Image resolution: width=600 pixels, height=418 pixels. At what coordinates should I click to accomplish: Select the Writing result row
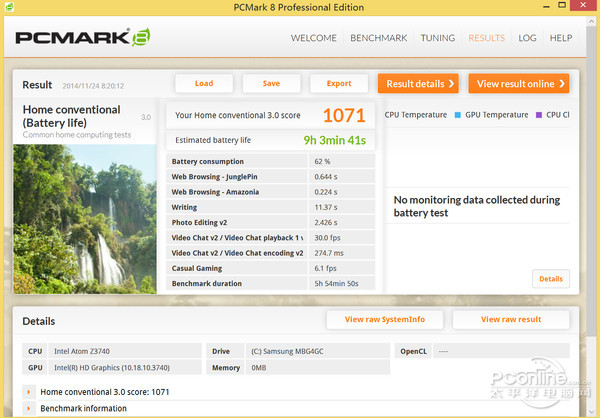(x=271, y=207)
